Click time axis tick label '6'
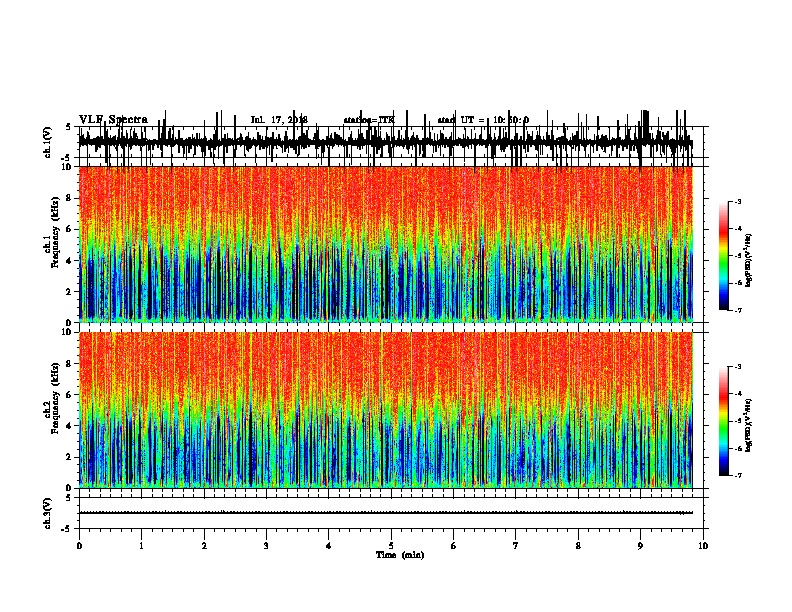 coord(454,545)
